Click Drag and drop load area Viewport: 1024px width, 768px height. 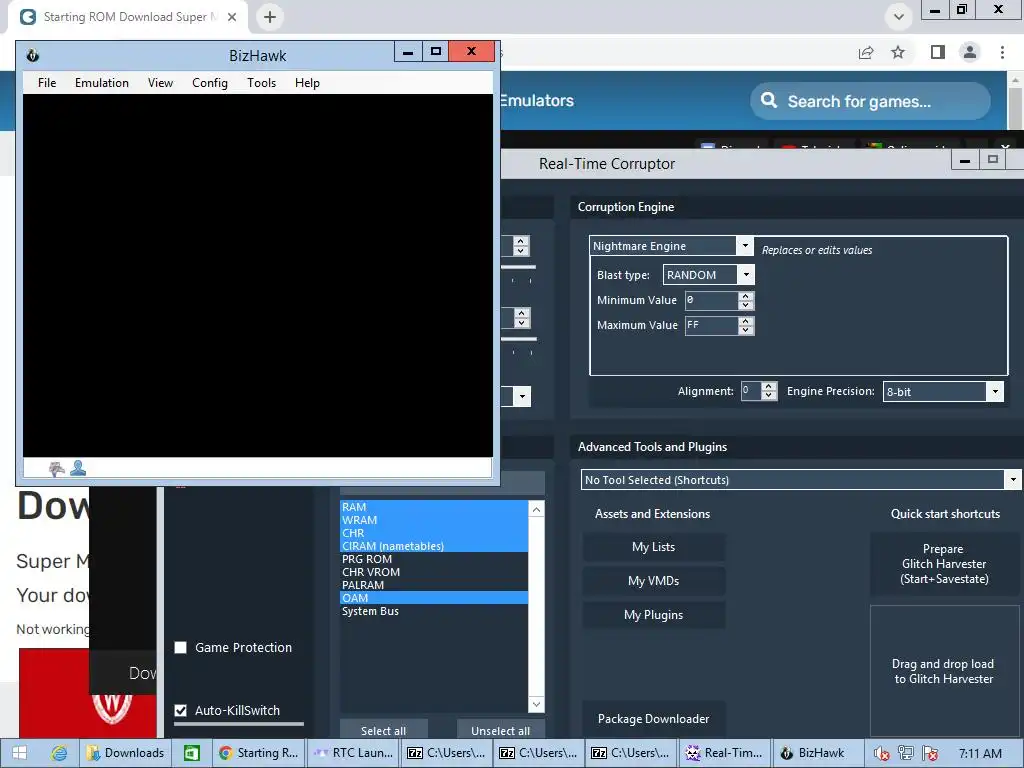[x=944, y=671]
